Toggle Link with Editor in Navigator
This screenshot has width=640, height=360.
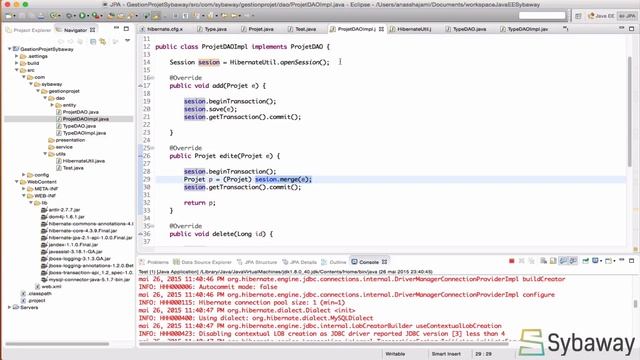[x=102, y=41]
